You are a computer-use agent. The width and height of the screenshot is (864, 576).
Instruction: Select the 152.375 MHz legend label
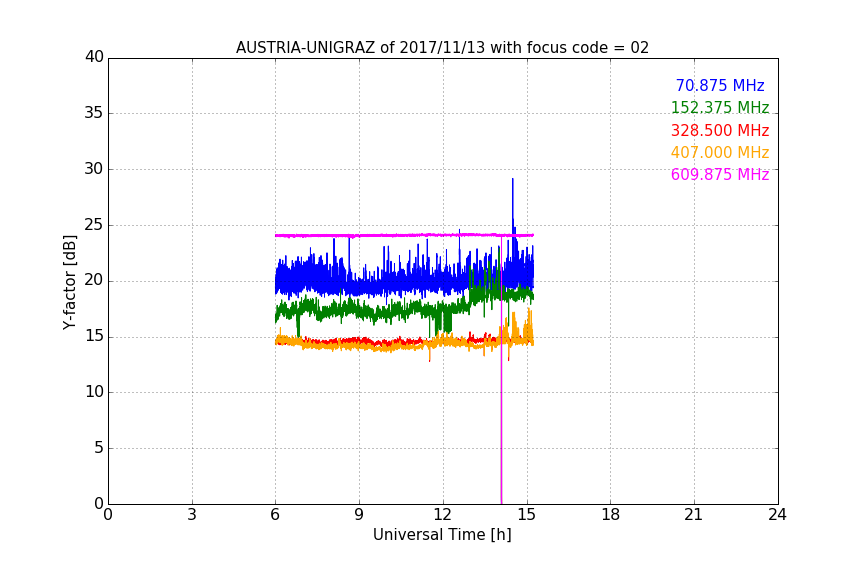point(720,107)
